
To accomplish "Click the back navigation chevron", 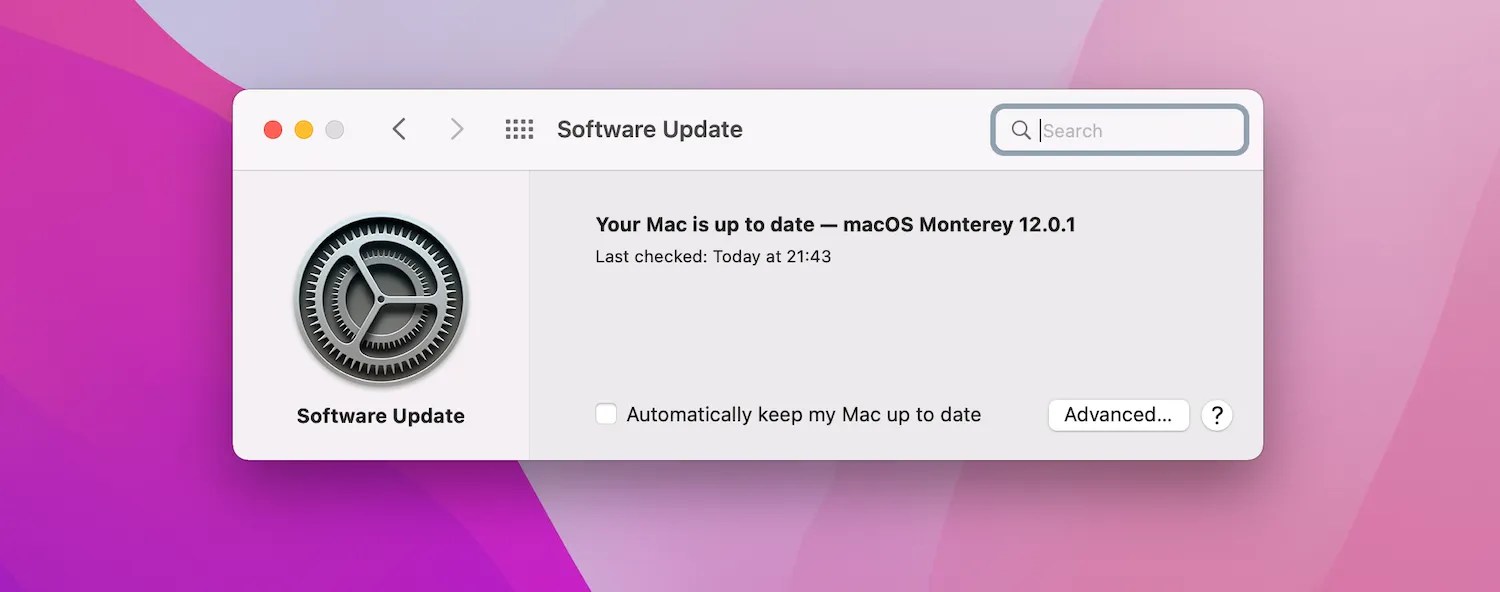I will coord(399,129).
